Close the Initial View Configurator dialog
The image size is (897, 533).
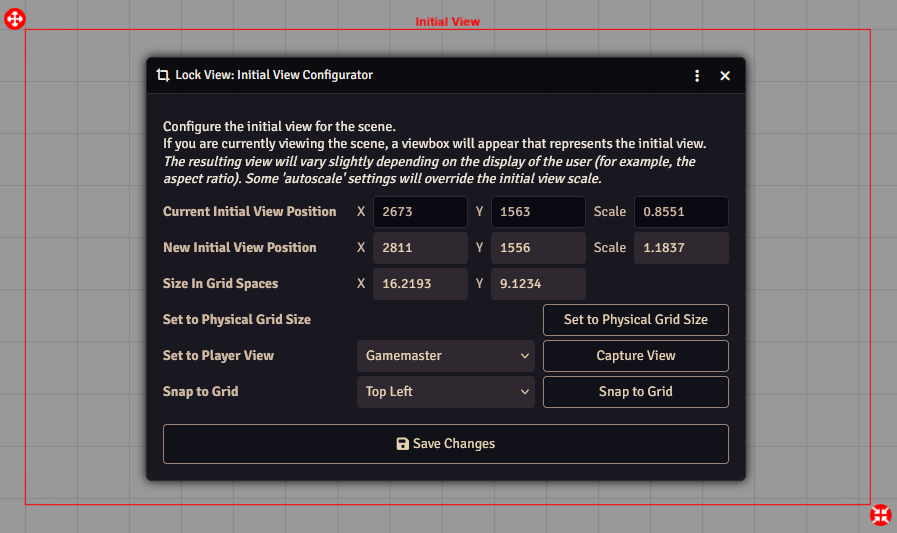[x=725, y=75]
